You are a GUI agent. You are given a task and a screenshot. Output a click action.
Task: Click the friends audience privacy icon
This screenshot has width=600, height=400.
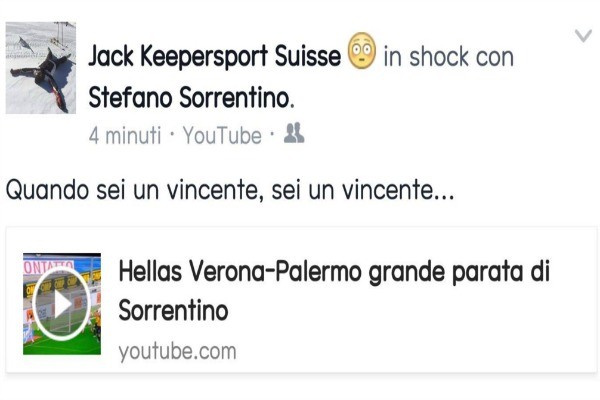pyautogui.click(x=294, y=133)
